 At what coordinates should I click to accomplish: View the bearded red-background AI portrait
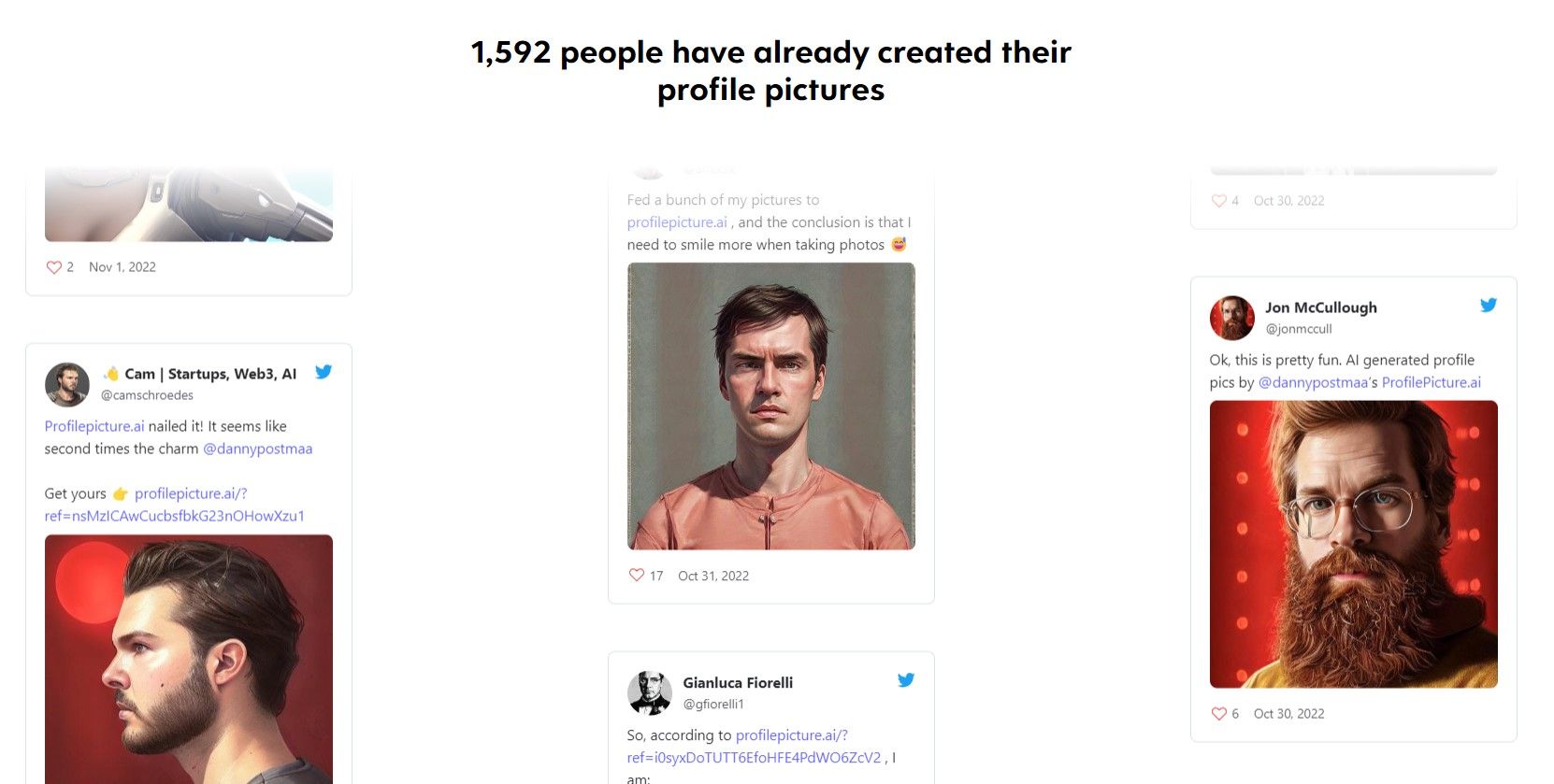click(x=1353, y=543)
